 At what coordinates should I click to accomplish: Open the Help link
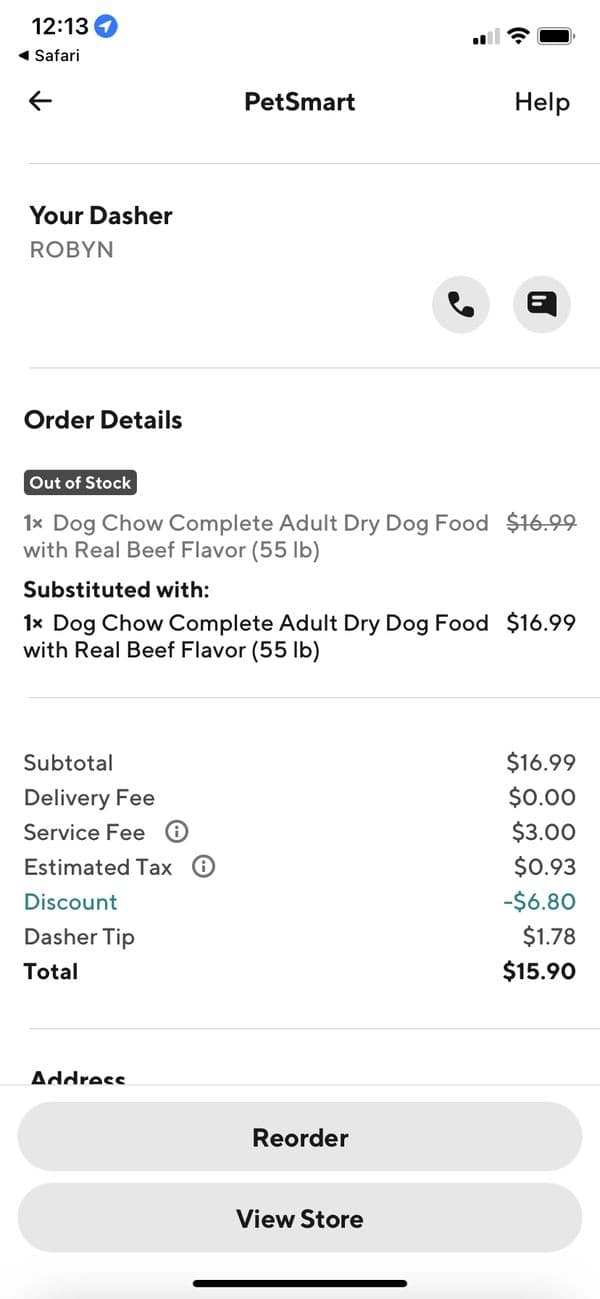(542, 102)
